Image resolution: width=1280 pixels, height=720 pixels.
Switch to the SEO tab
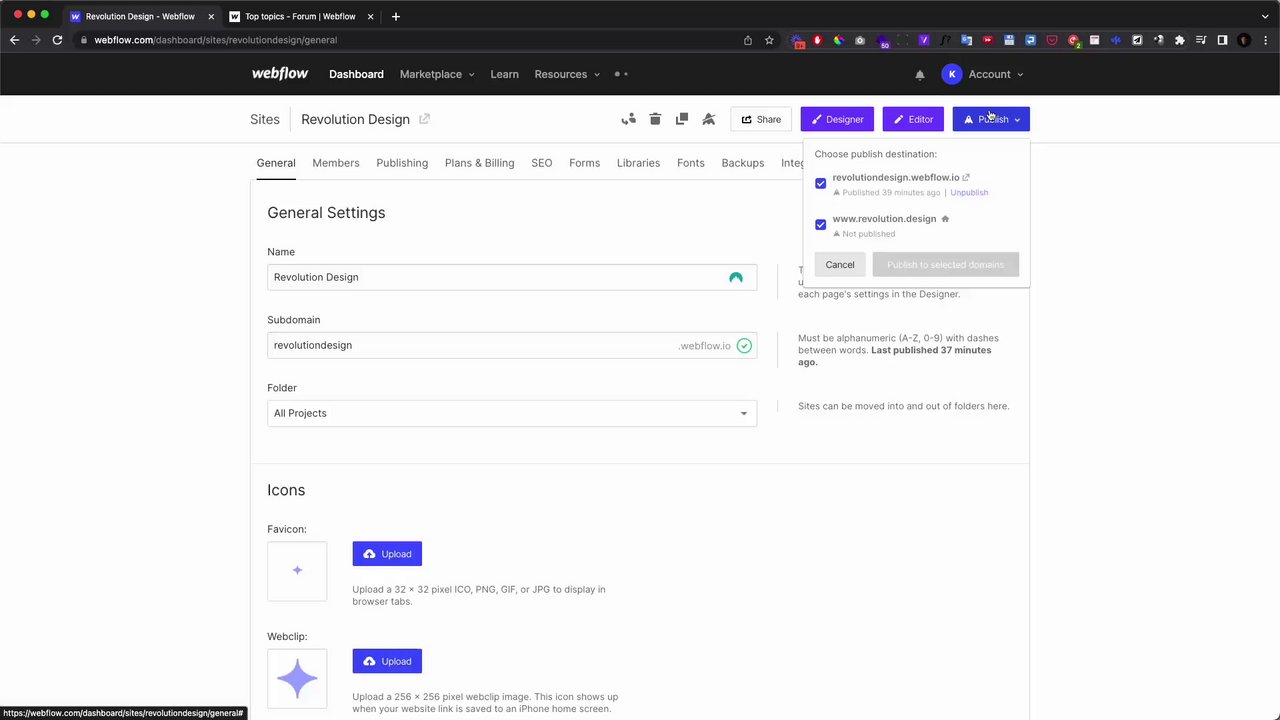(x=542, y=163)
